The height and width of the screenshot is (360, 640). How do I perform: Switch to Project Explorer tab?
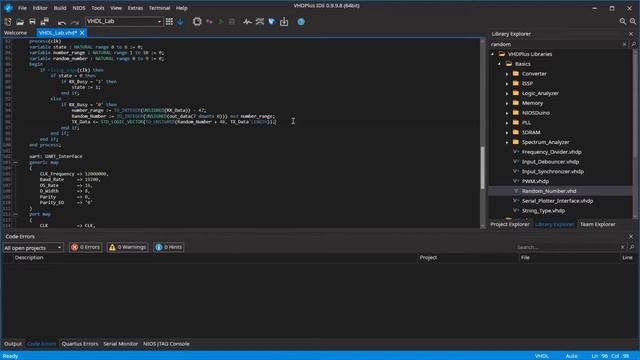[510, 224]
